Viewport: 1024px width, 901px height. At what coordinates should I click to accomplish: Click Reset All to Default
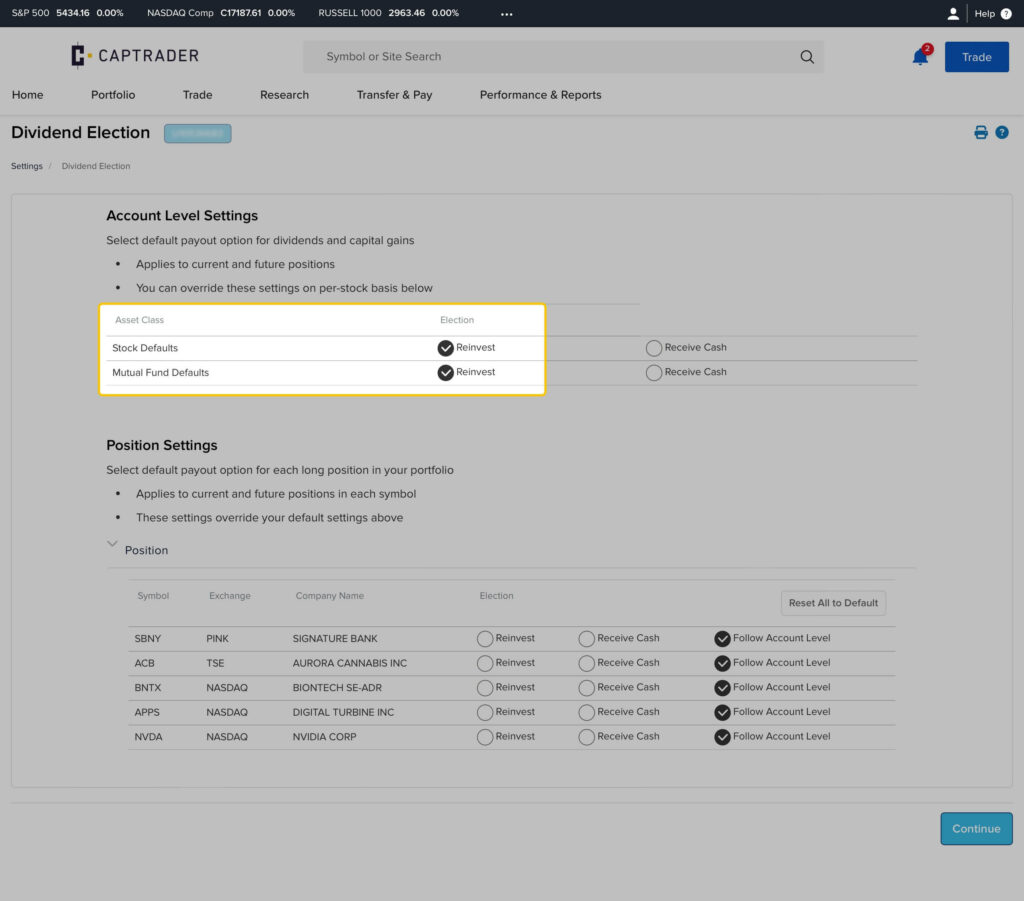point(833,603)
